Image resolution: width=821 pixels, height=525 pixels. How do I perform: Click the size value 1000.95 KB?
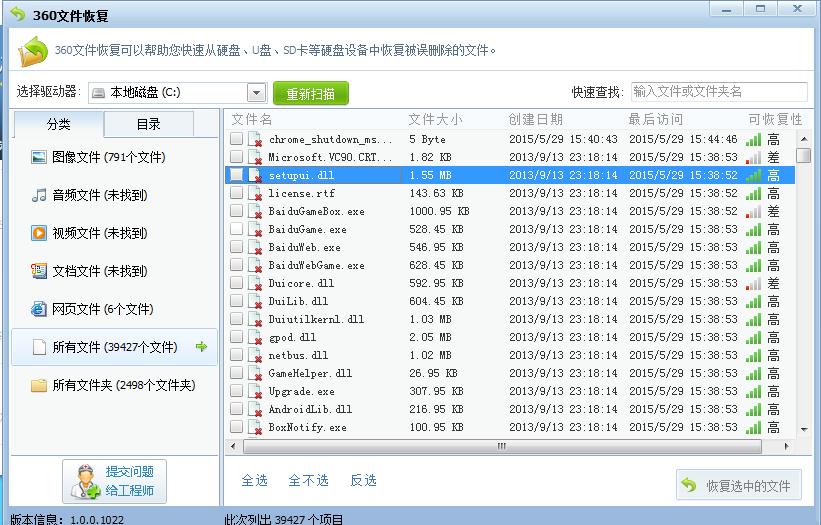coord(439,211)
